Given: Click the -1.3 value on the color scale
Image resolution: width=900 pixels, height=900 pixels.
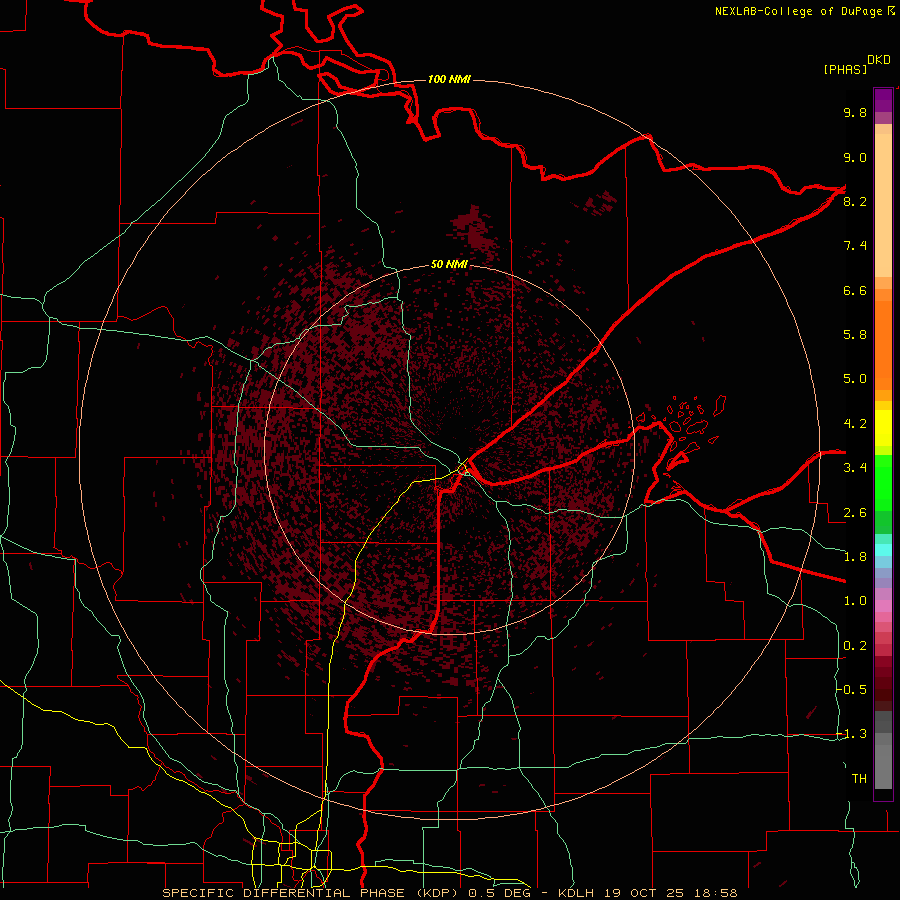Looking at the screenshot, I should 852,734.
